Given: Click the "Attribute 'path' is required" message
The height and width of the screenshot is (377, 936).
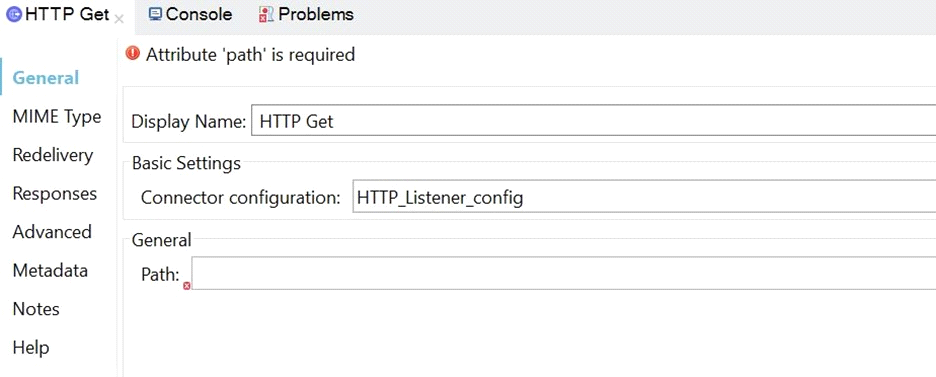Looking at the screenshot, I should 251,54.
